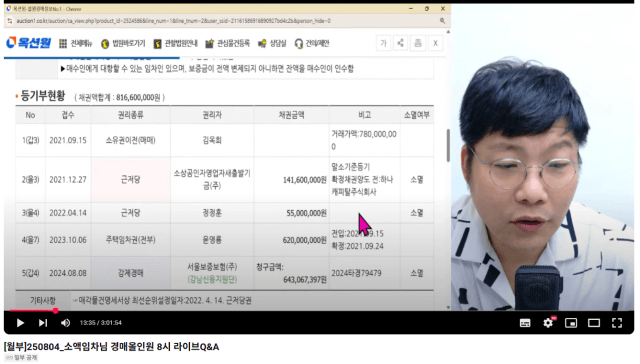Click 관심물건등록 button
The height and width of the screenshot is (364, 640).
pyautogui.click(x=227, y=43)
